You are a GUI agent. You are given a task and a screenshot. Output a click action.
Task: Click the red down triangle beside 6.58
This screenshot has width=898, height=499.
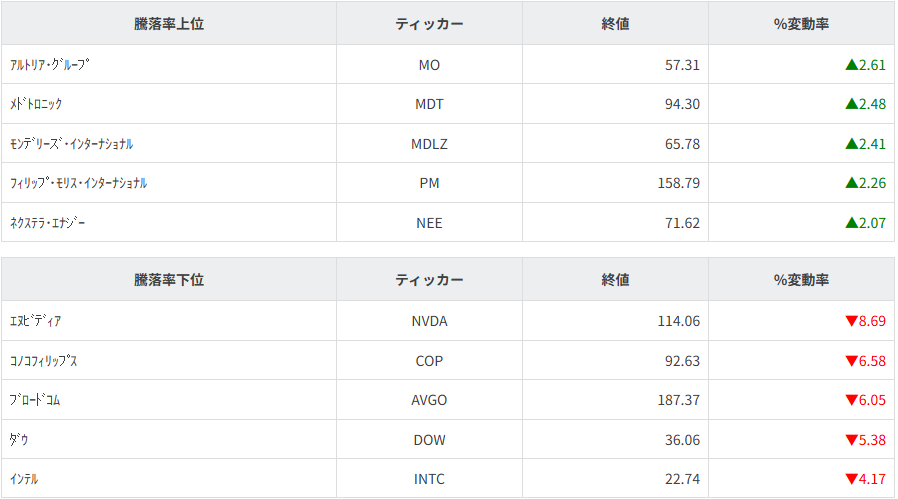point(851,361)
